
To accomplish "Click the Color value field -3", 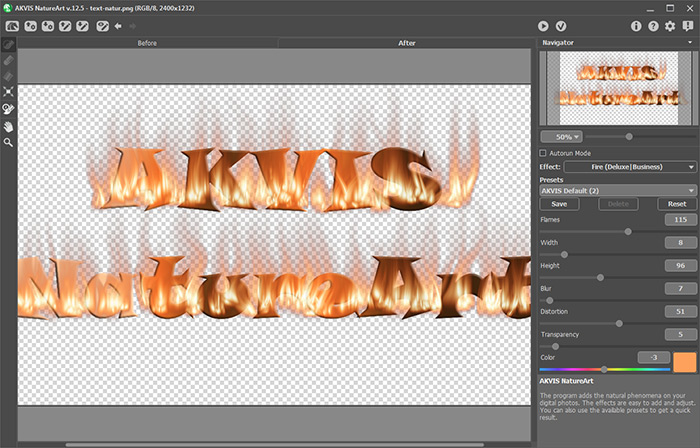I will click(x=654, y=357).
